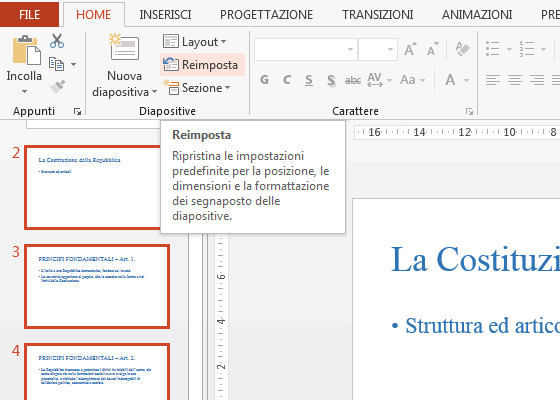Open the font name combo box
The height and width of the screenshot is (400, 560).
[x=306, y=49]
